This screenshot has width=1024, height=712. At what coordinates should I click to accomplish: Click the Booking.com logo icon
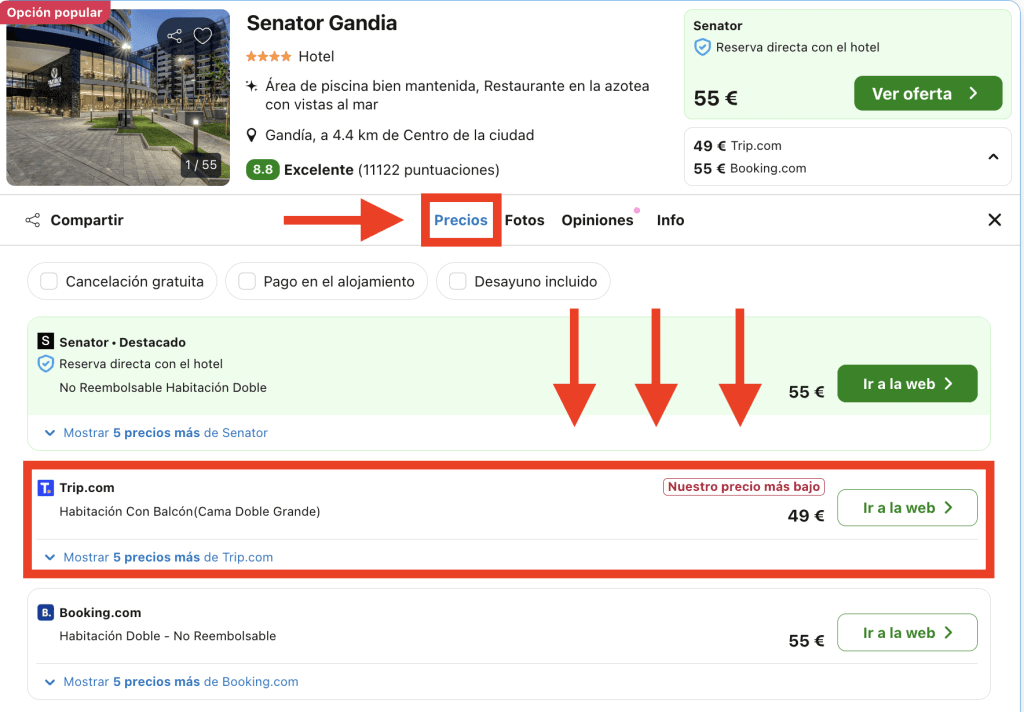click(45, 613)
